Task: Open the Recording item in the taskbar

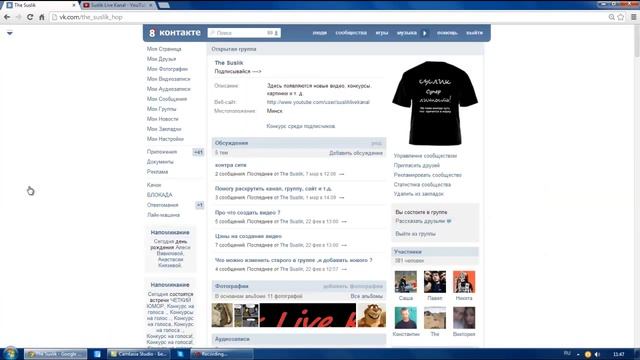Action: pyautogui.click(x=222, y=354)
